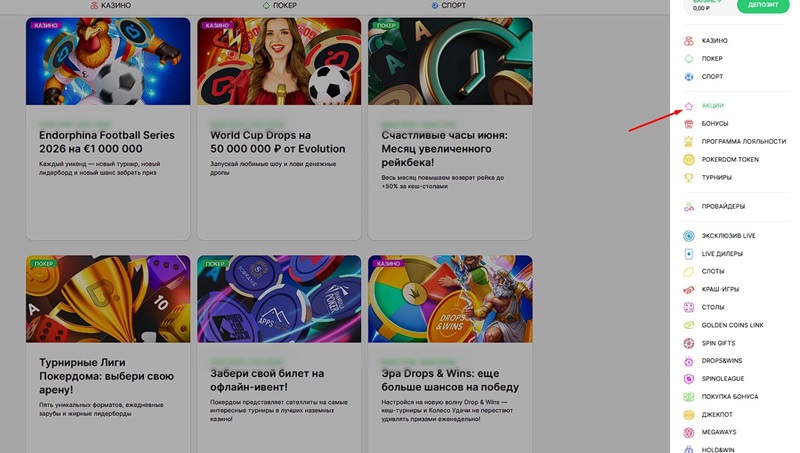Screen dimensions: 800x453
Task: Click the green Депозит button
Action: [763, 5]
